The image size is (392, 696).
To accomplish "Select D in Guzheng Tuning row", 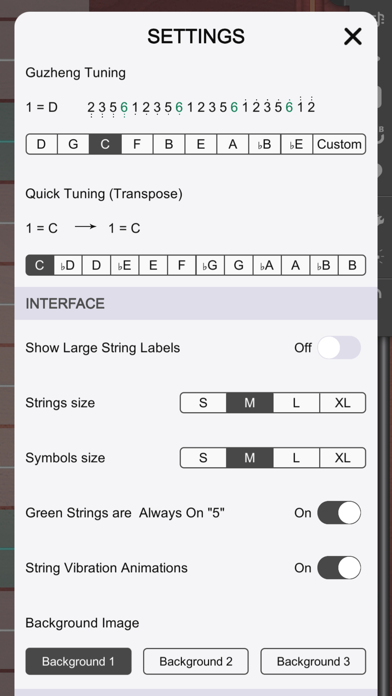I will click(41, 144).
